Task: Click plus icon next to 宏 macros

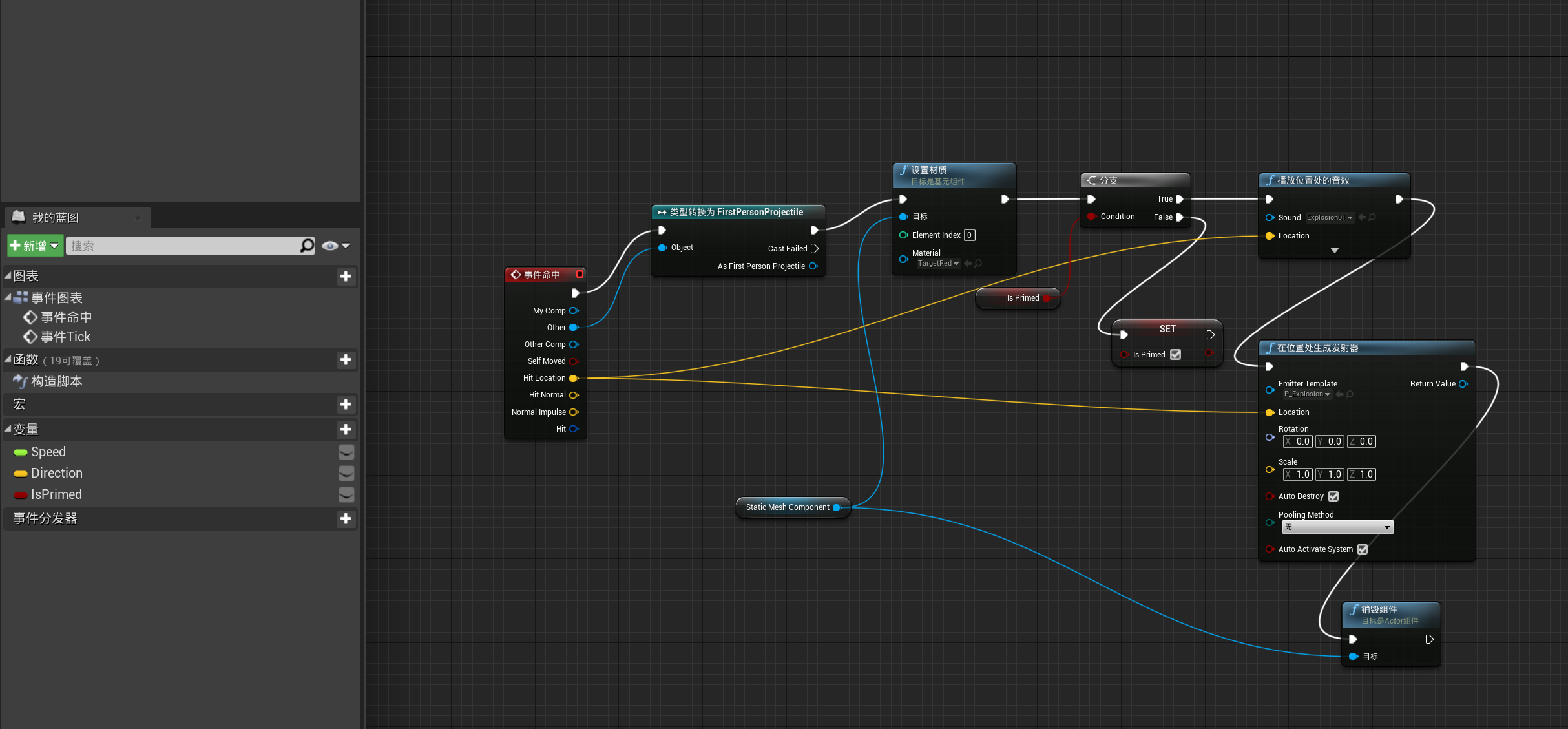Action: 346,405
